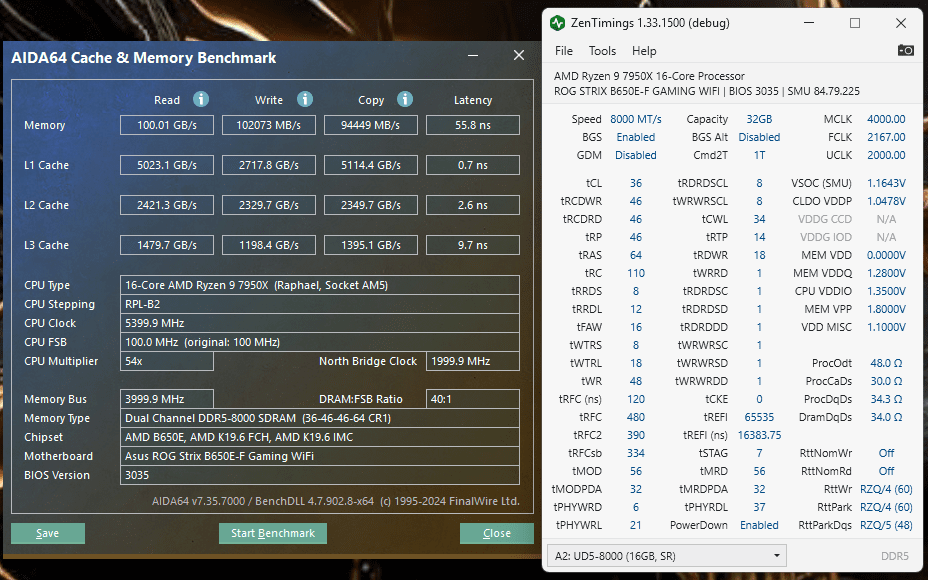The image size is (928, 580).
Task: Click L3 Cache Latency 9.7 ns
Action: 473,245
